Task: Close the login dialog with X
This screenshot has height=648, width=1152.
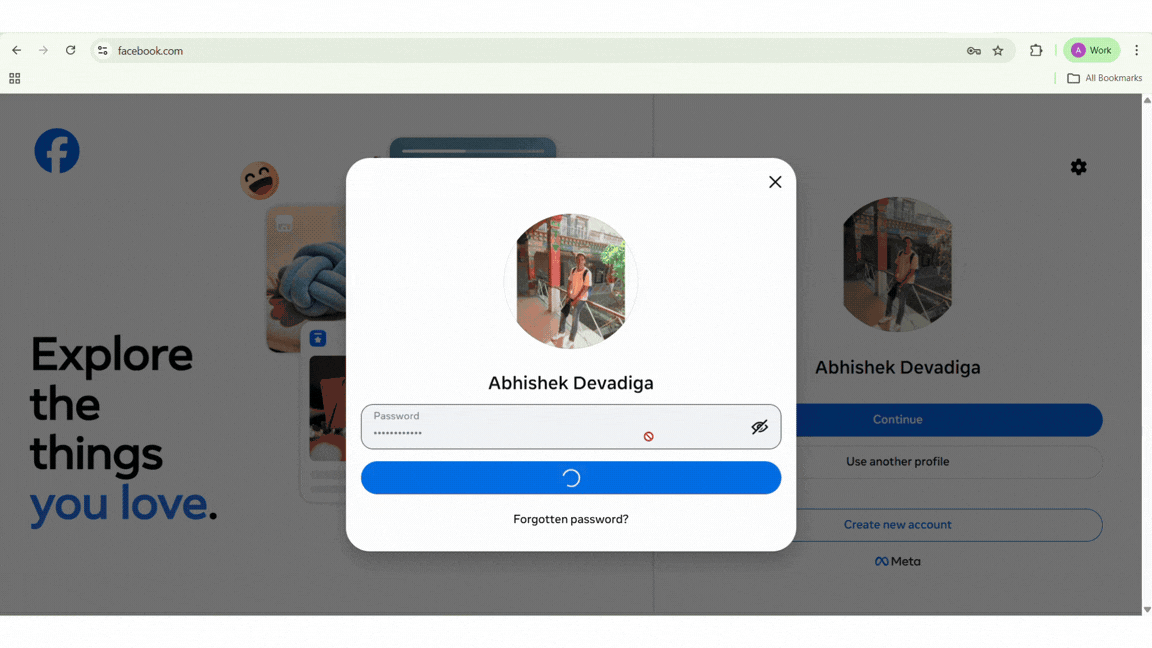Action: pyautogui.click(x=775, y=182)
